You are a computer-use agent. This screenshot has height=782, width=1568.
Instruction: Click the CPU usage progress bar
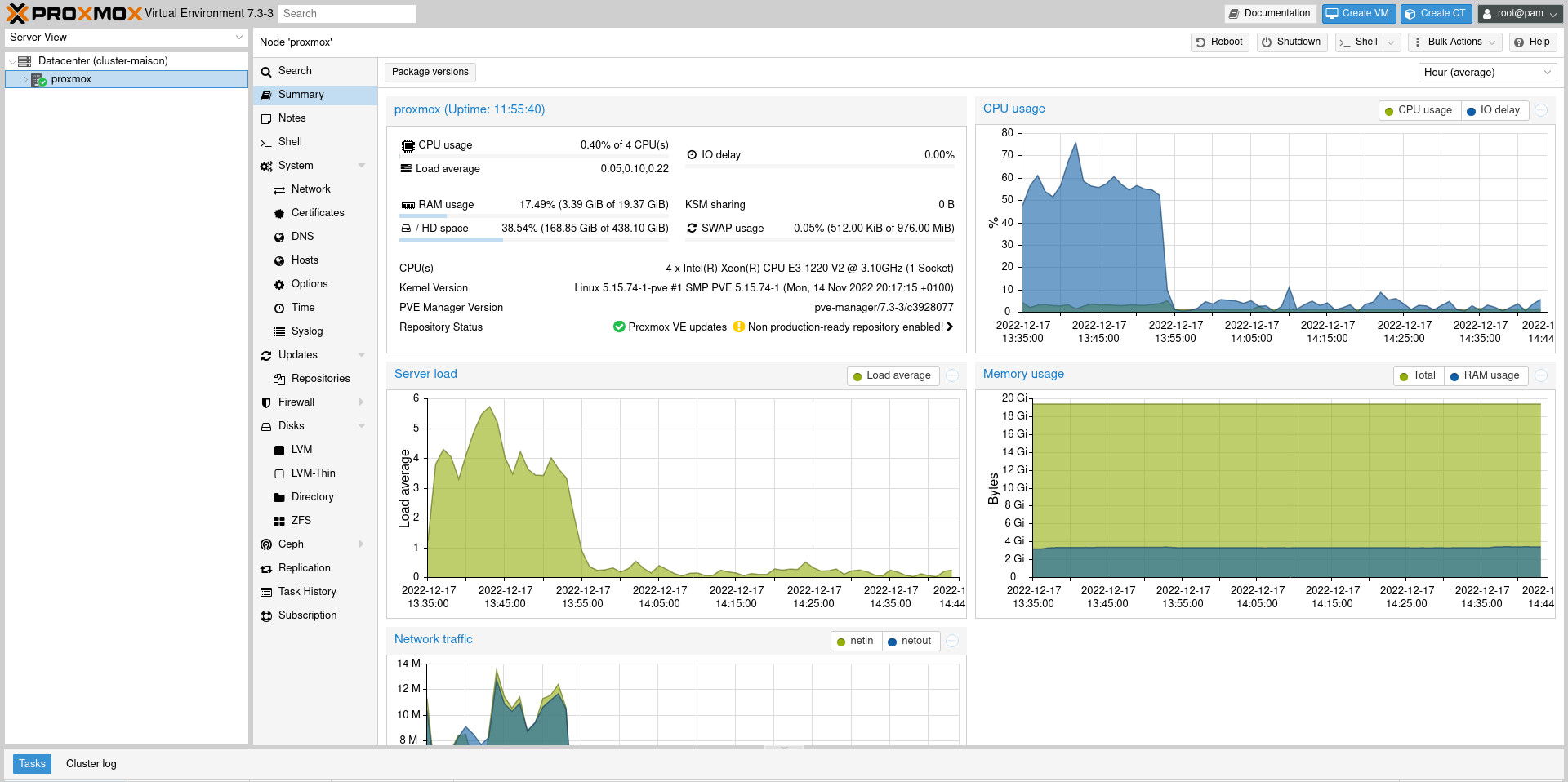[534, 156]
